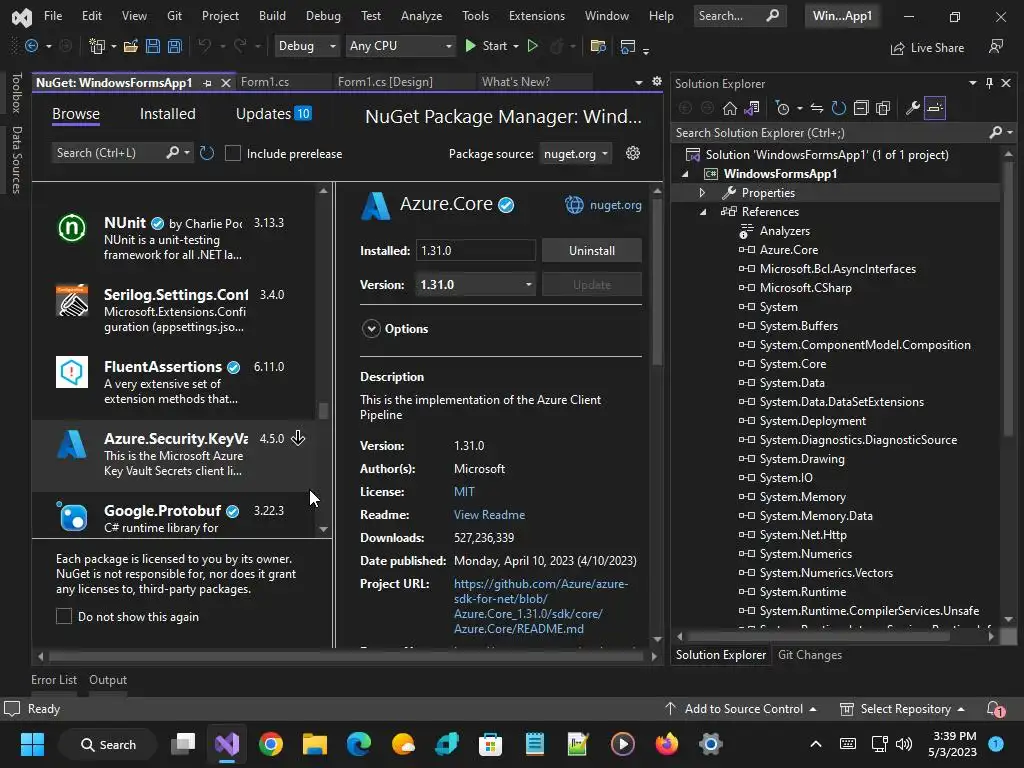The image size is (1024, 768).
Task: Open the Error List tab
Action: pyautogui.click(x=54, y=680)
